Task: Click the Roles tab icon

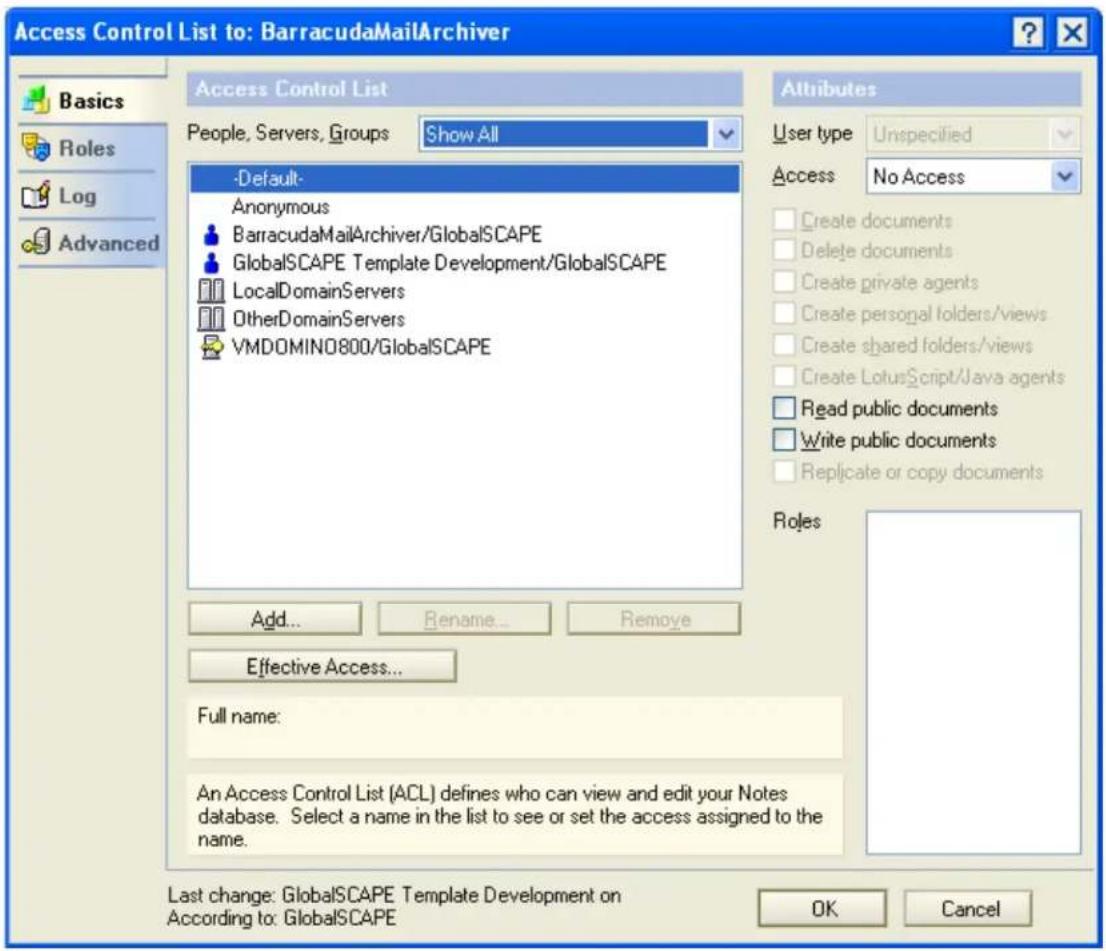Action: click(36, 147)
